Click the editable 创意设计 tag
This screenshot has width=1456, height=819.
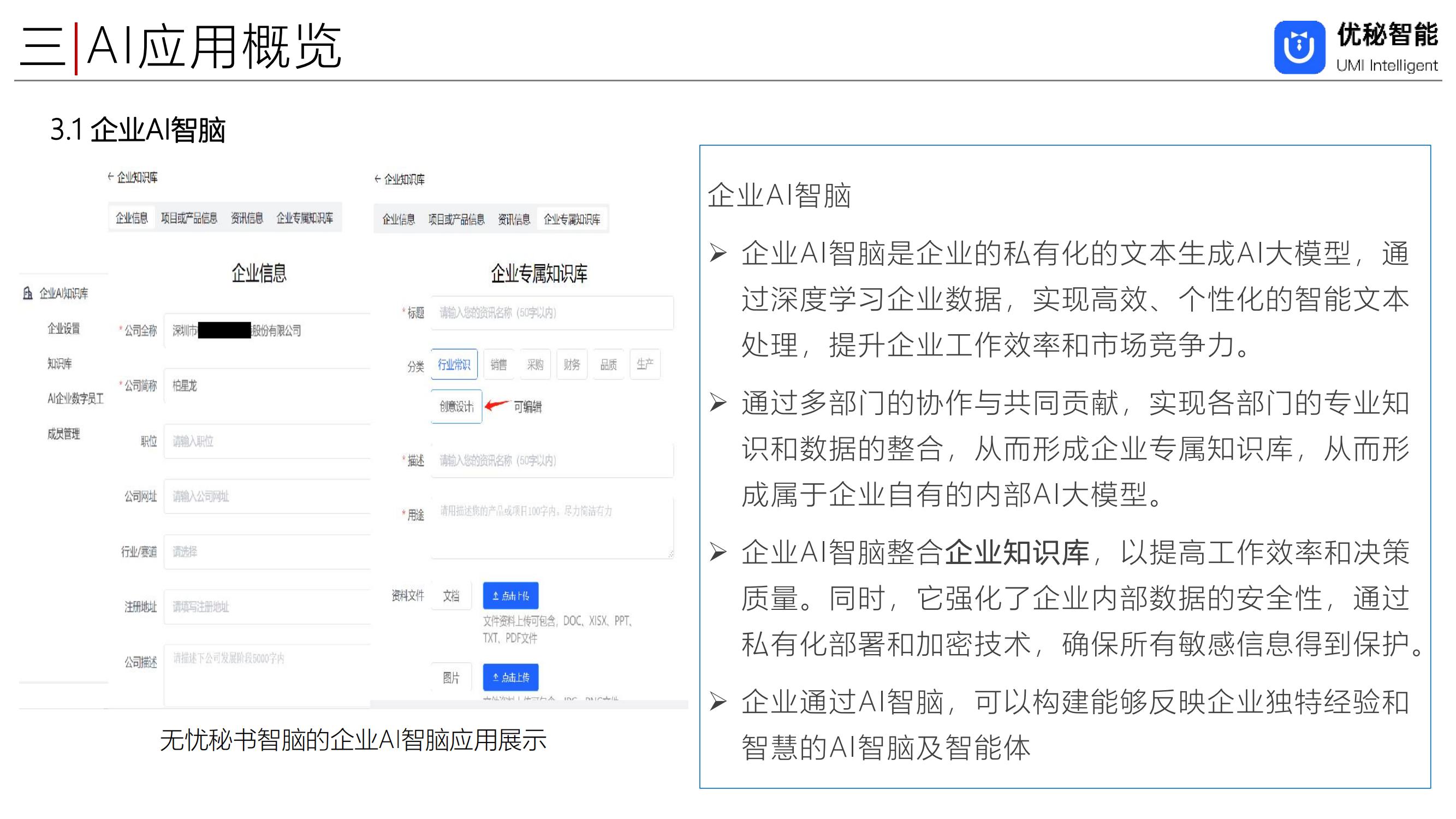coord(456,406)
